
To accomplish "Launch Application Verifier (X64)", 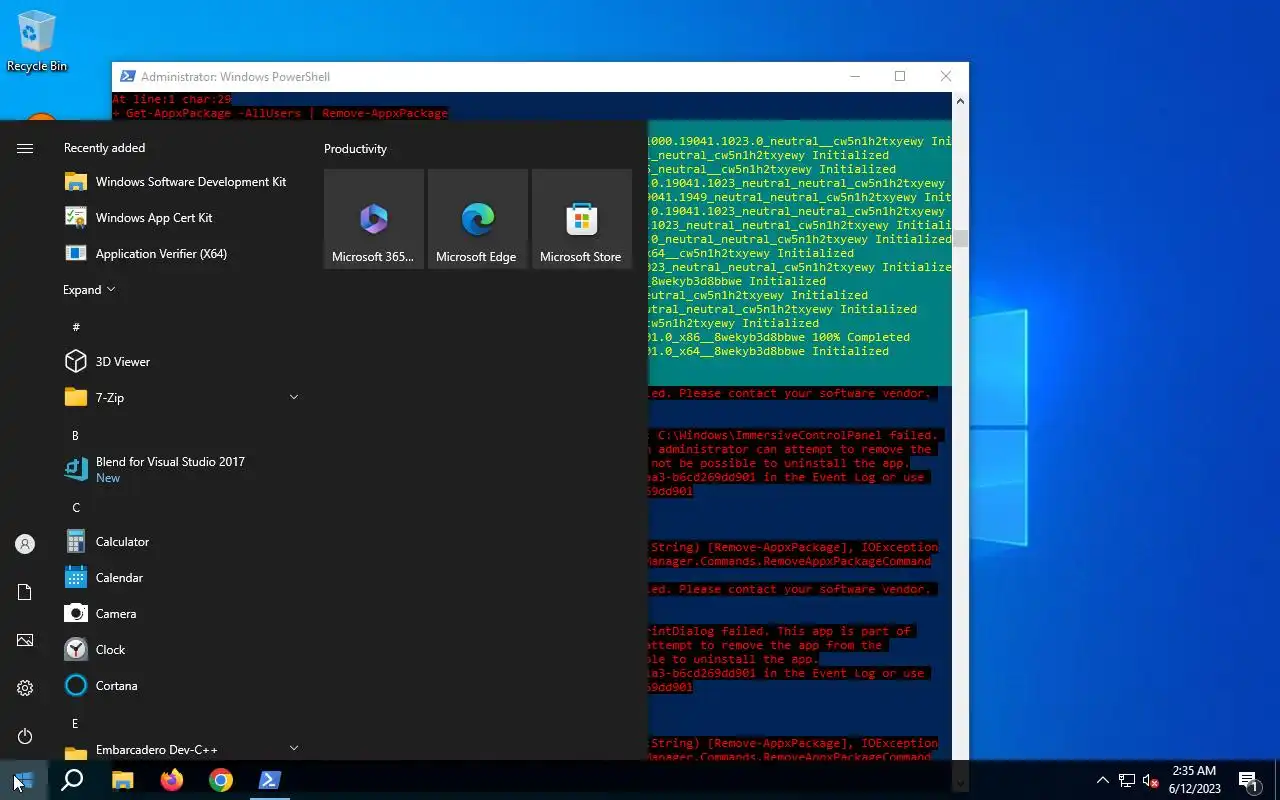I will tap(181, 253).
